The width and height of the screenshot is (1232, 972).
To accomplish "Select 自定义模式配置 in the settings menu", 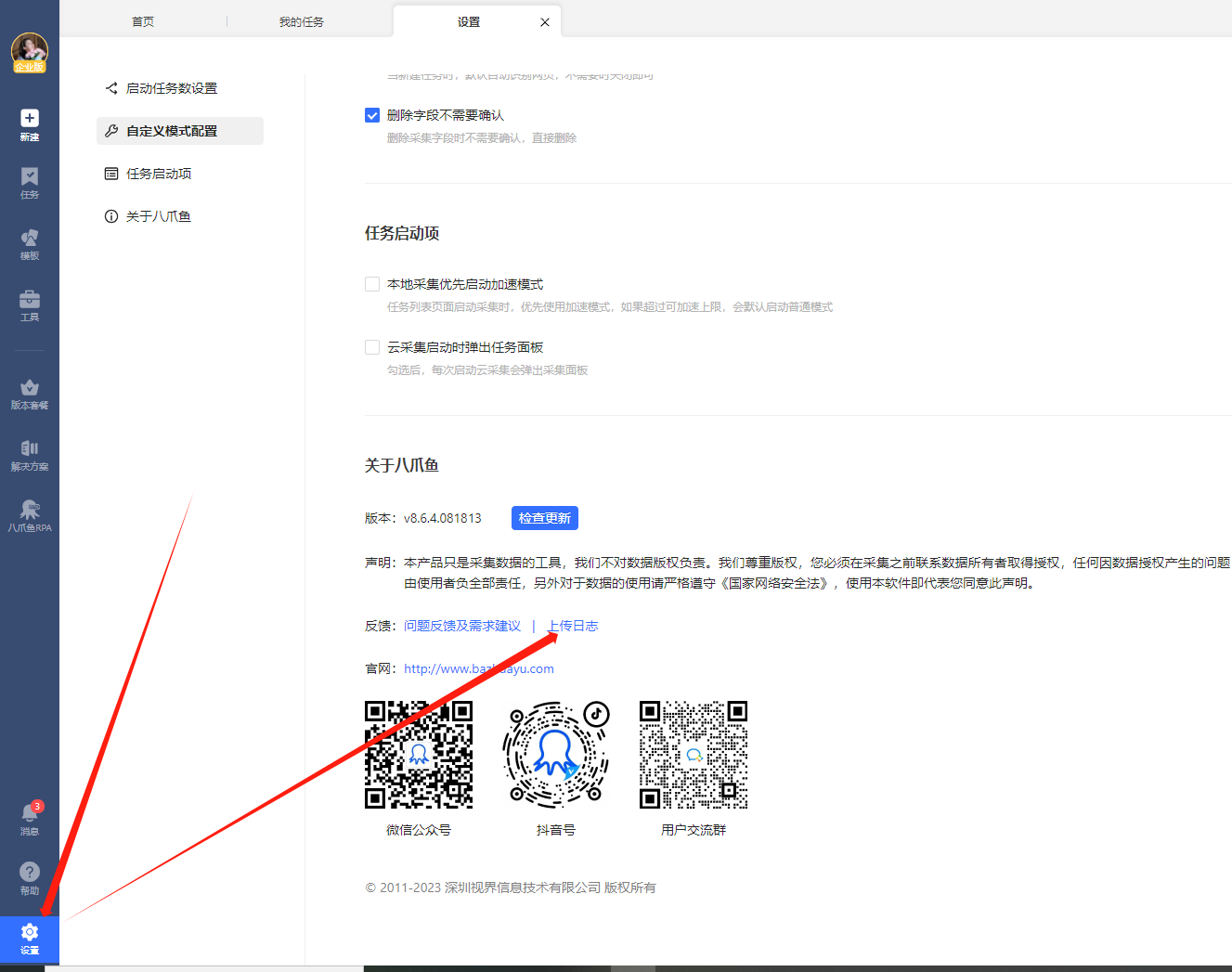I will click(180, 131).
